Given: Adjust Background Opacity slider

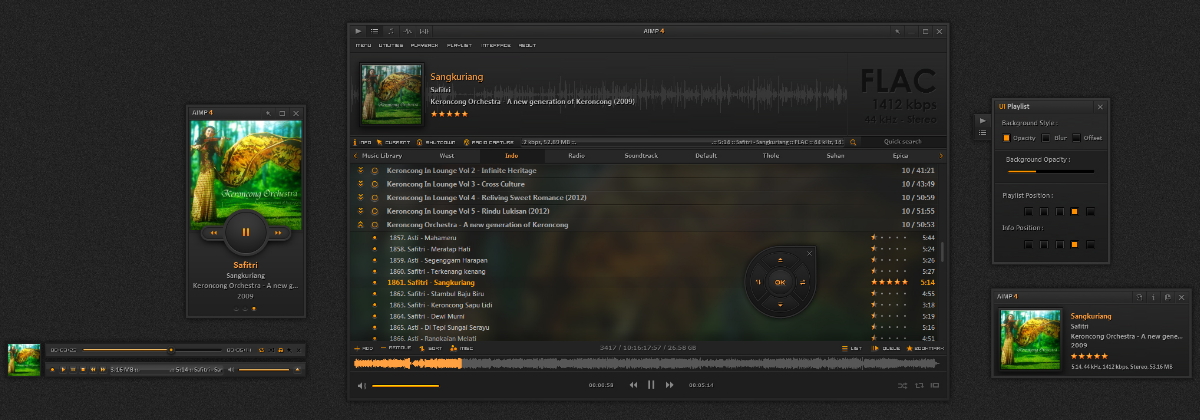Looking at the screenshot, I should (1050, 172).
